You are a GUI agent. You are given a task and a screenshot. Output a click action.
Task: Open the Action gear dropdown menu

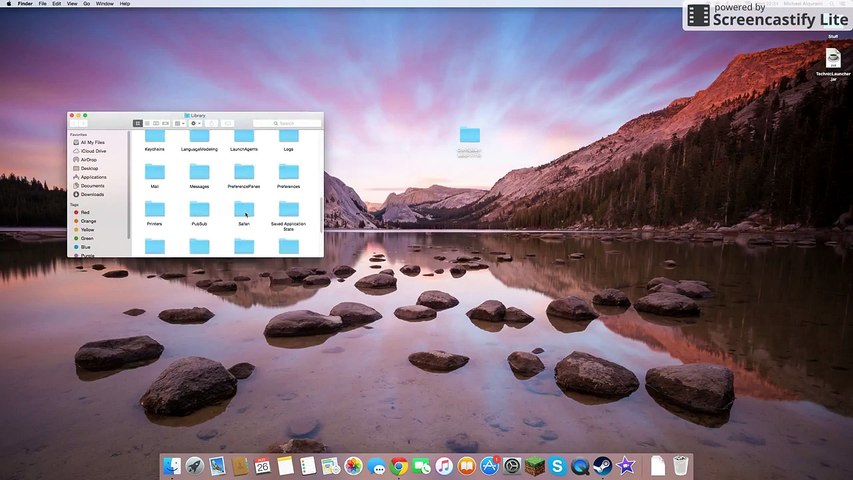pos(195,123)
